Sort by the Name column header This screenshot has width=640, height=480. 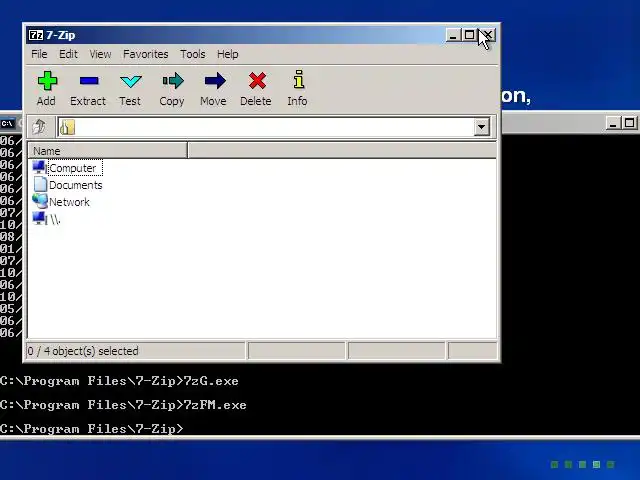click(x=107, y=151)
